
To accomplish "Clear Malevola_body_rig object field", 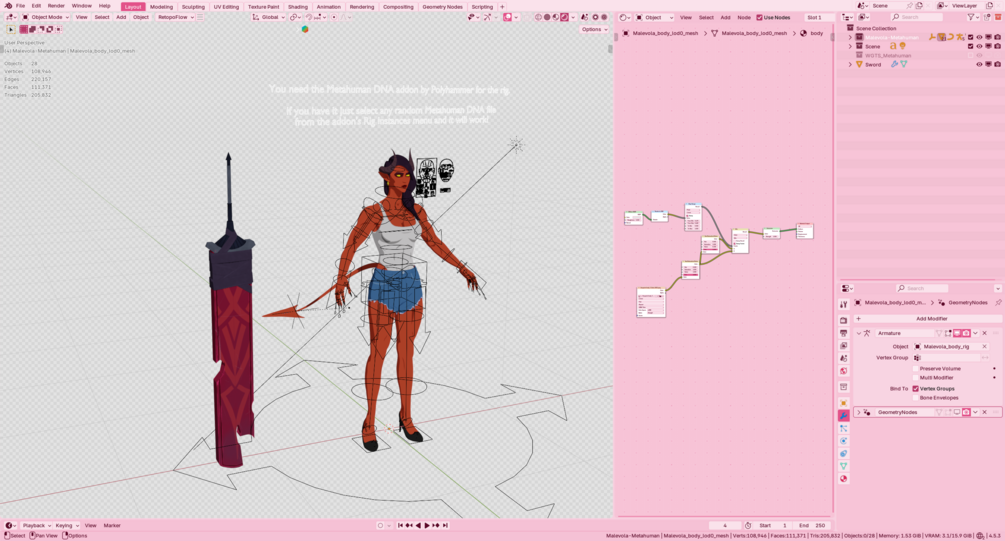I will [x=984, y=346].
